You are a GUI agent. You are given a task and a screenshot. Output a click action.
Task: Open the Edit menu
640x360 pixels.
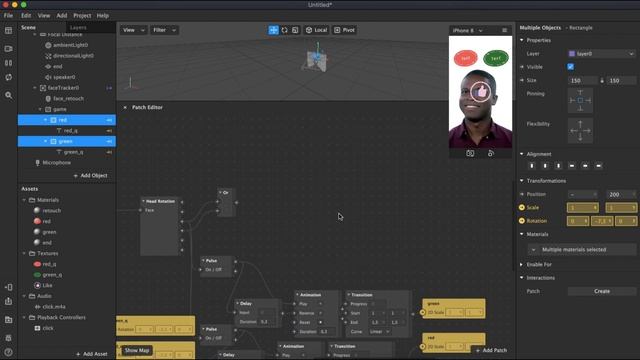tap(26, 16)
